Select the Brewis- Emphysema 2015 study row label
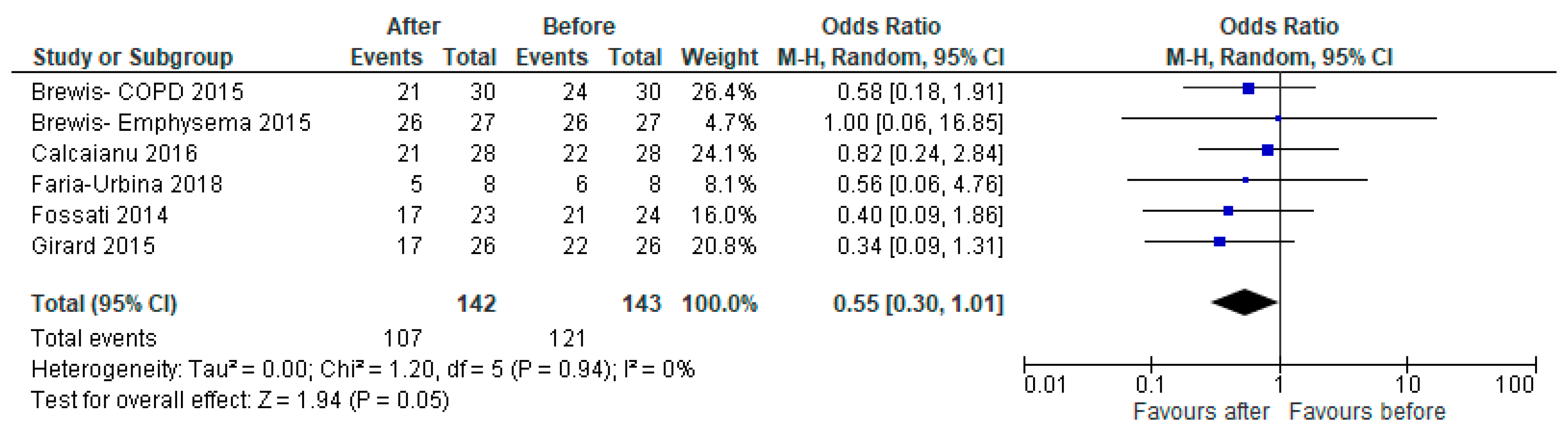 (171, 123)
